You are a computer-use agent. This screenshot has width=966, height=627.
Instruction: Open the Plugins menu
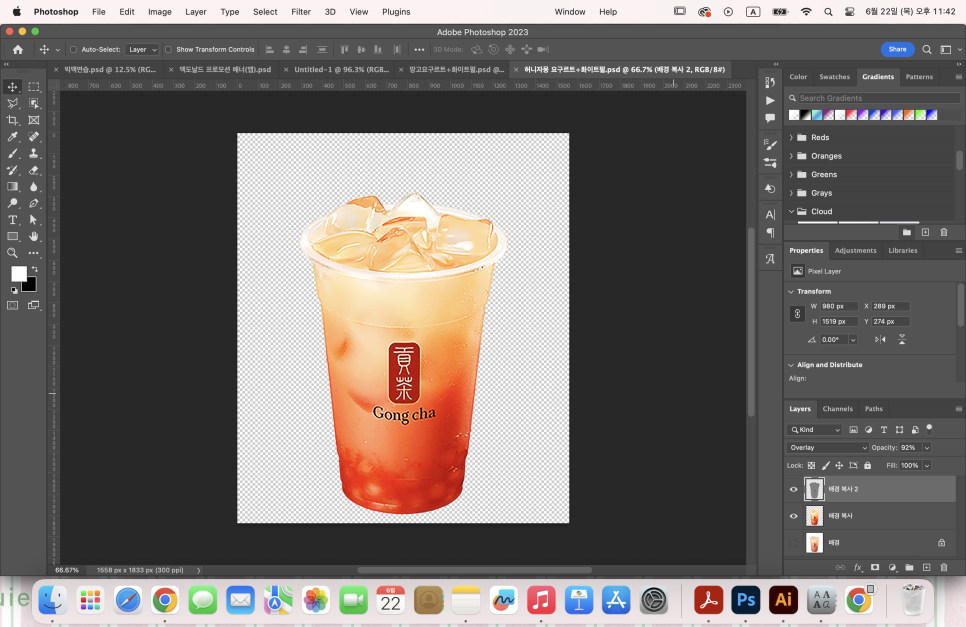[x=396, y=12]
